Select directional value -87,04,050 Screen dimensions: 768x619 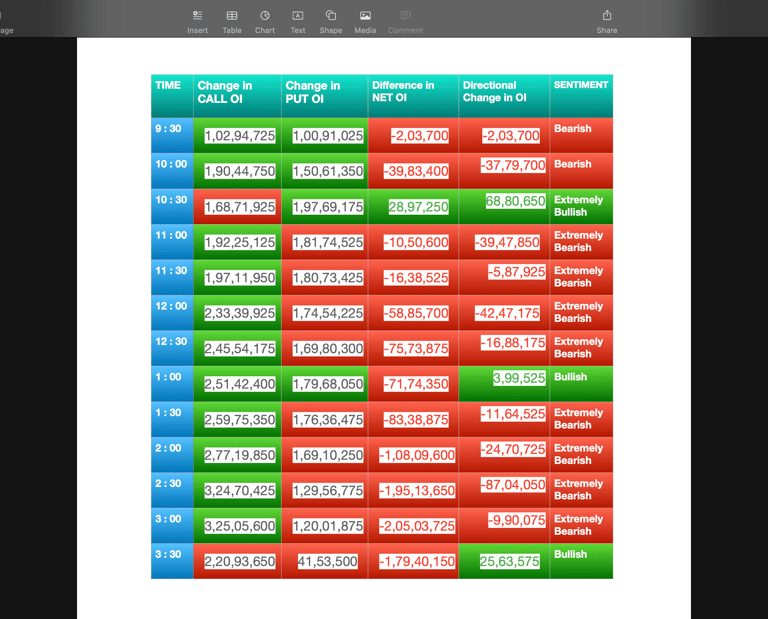[513, 484]
